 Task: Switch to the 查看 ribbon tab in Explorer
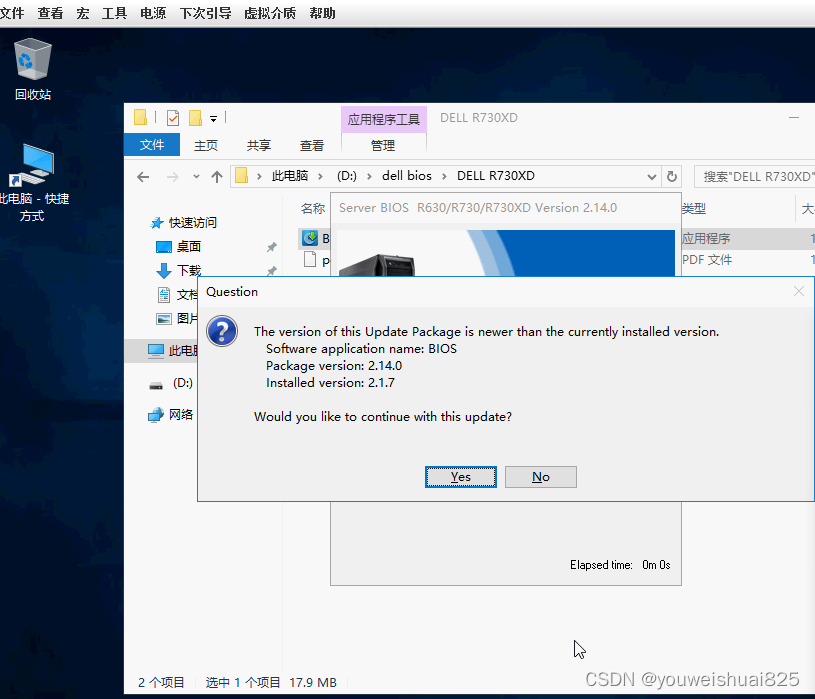click(x=312, y=146)
